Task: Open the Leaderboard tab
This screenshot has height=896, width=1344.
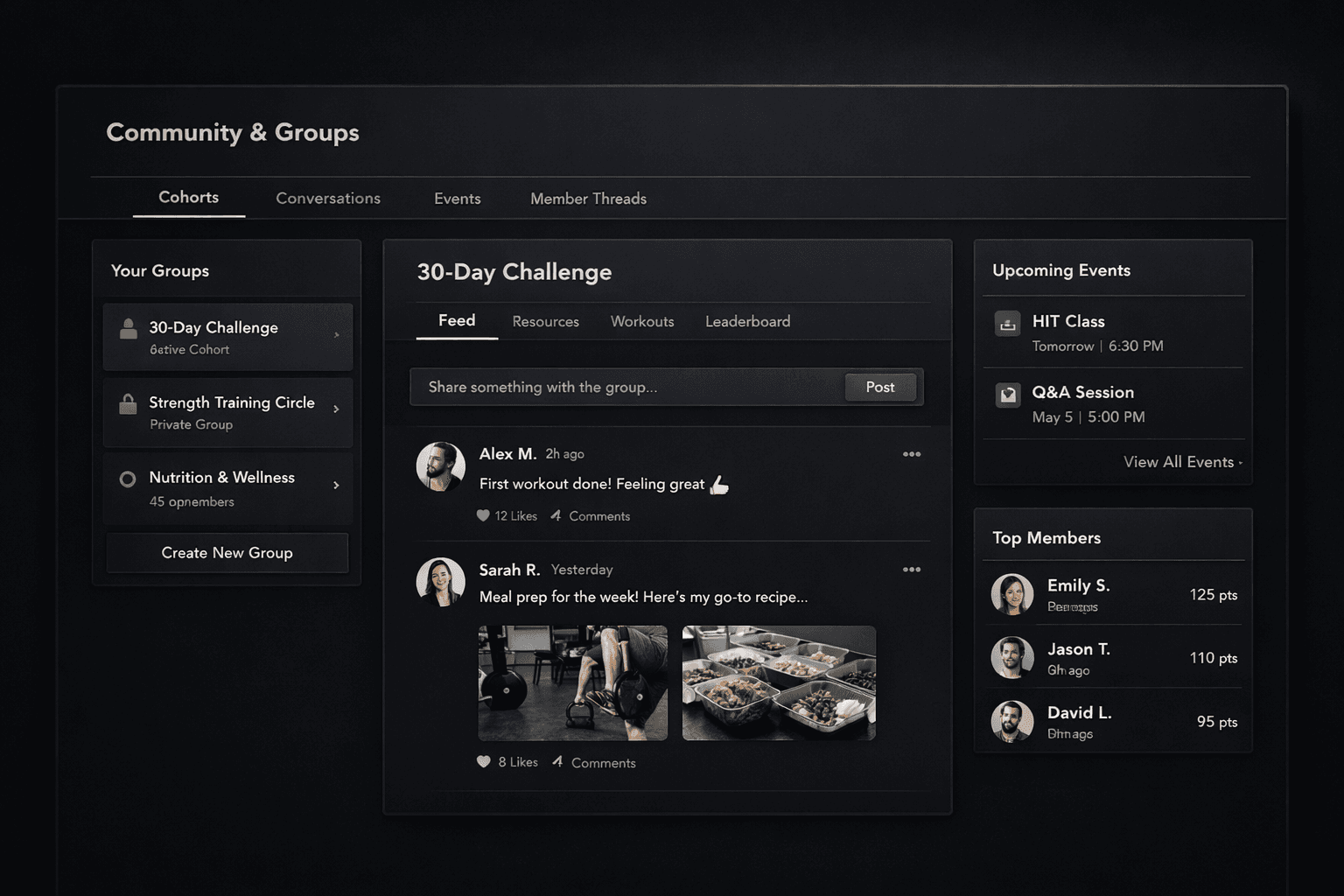Action: click(747, 321)
